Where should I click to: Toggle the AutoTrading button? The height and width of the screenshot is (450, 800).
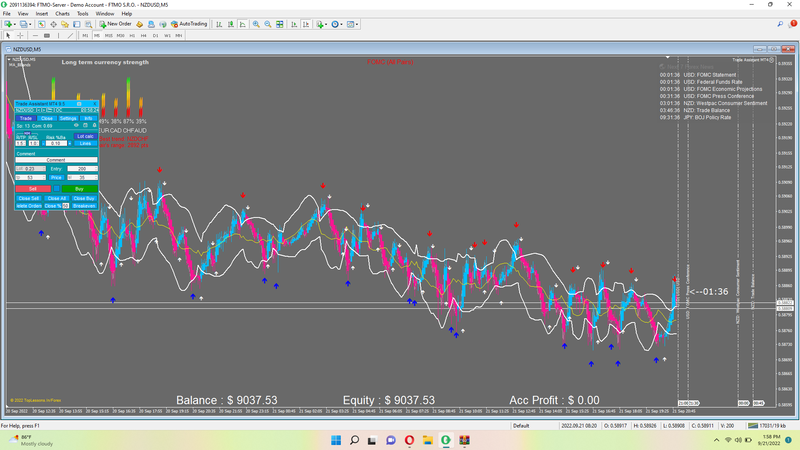[x=188, y=23]
